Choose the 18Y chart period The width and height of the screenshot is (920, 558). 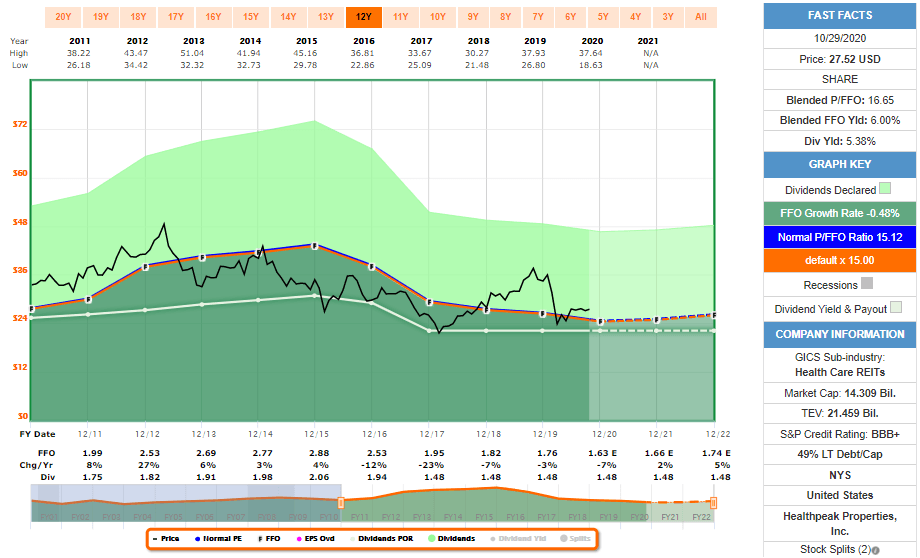pyautogui.click(x=138, y=17)
